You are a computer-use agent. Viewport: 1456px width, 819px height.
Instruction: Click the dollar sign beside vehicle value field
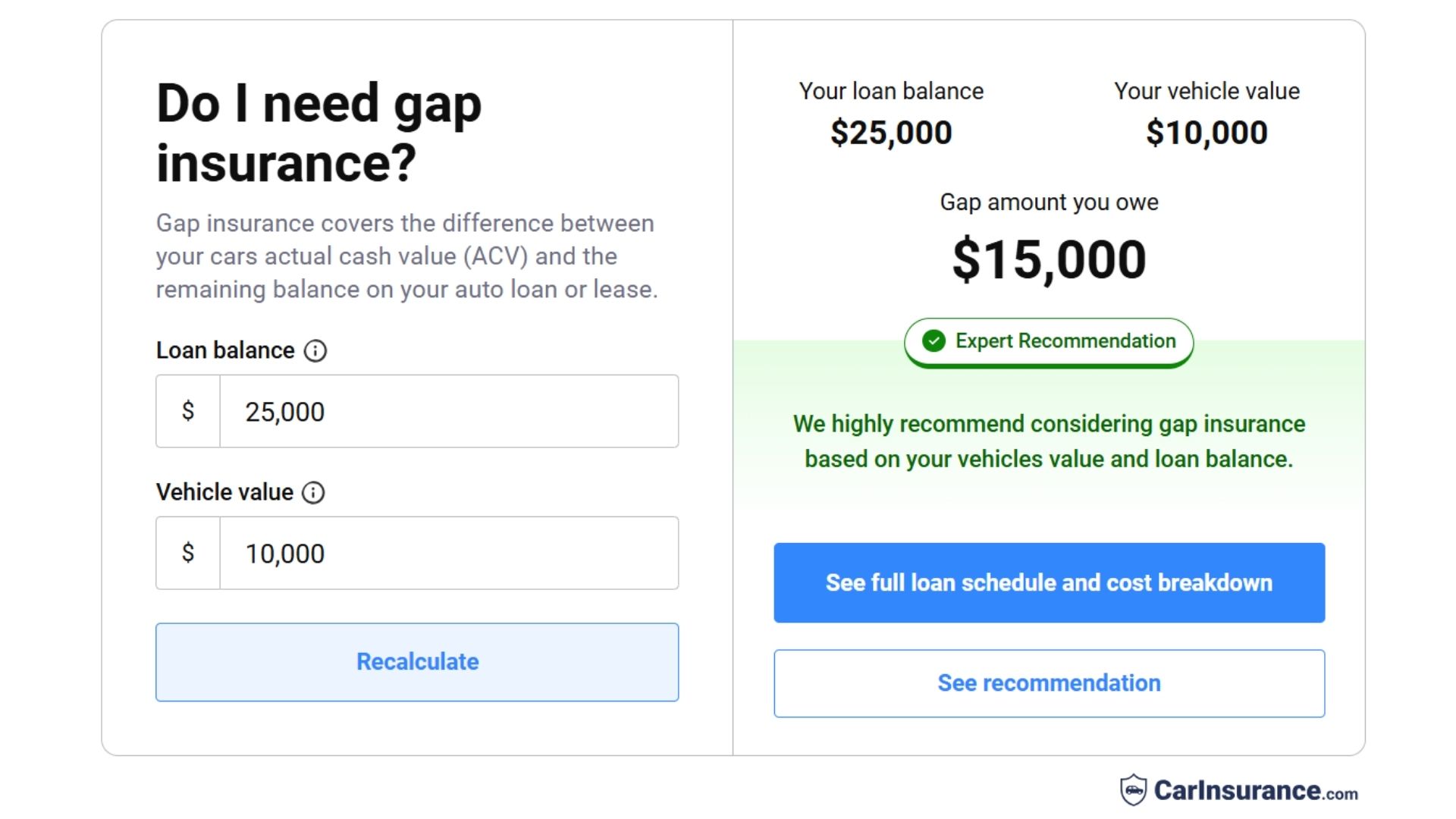click(188, 553)
